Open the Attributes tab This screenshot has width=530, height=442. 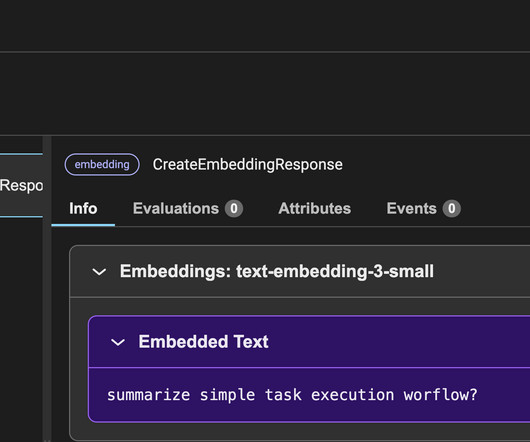pyautogui.click(x=315, y=208)
